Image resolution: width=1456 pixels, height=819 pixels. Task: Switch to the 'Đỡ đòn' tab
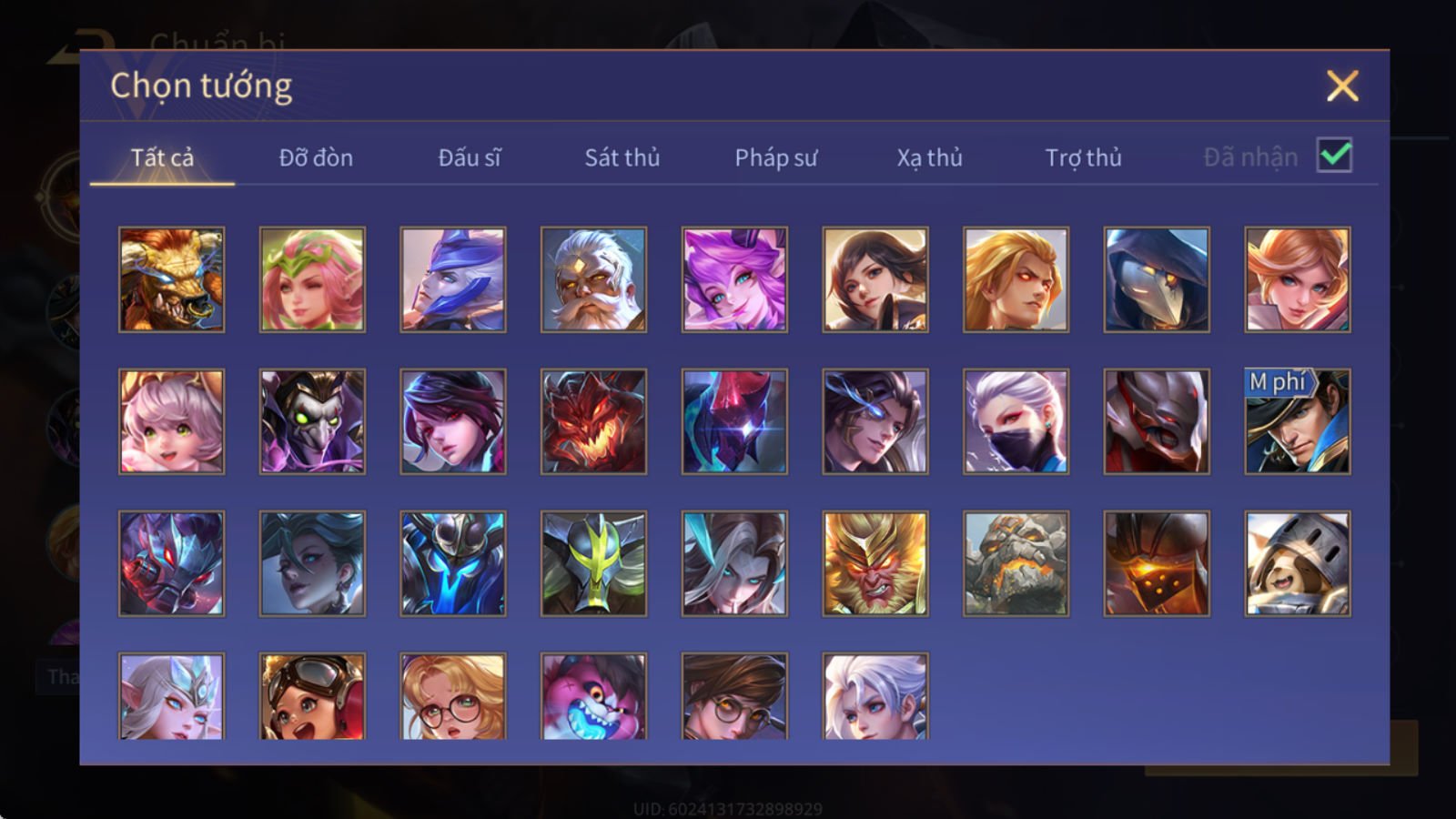[316, 157]
